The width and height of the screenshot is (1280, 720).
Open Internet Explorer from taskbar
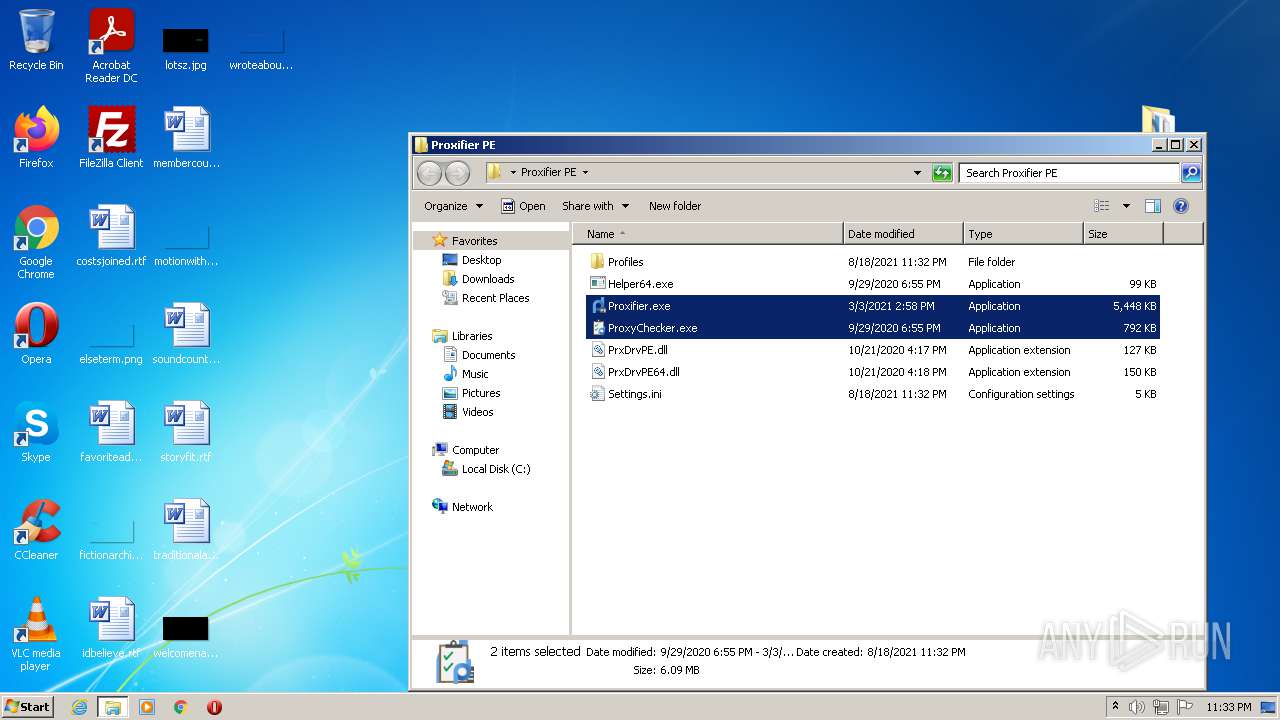79,707
